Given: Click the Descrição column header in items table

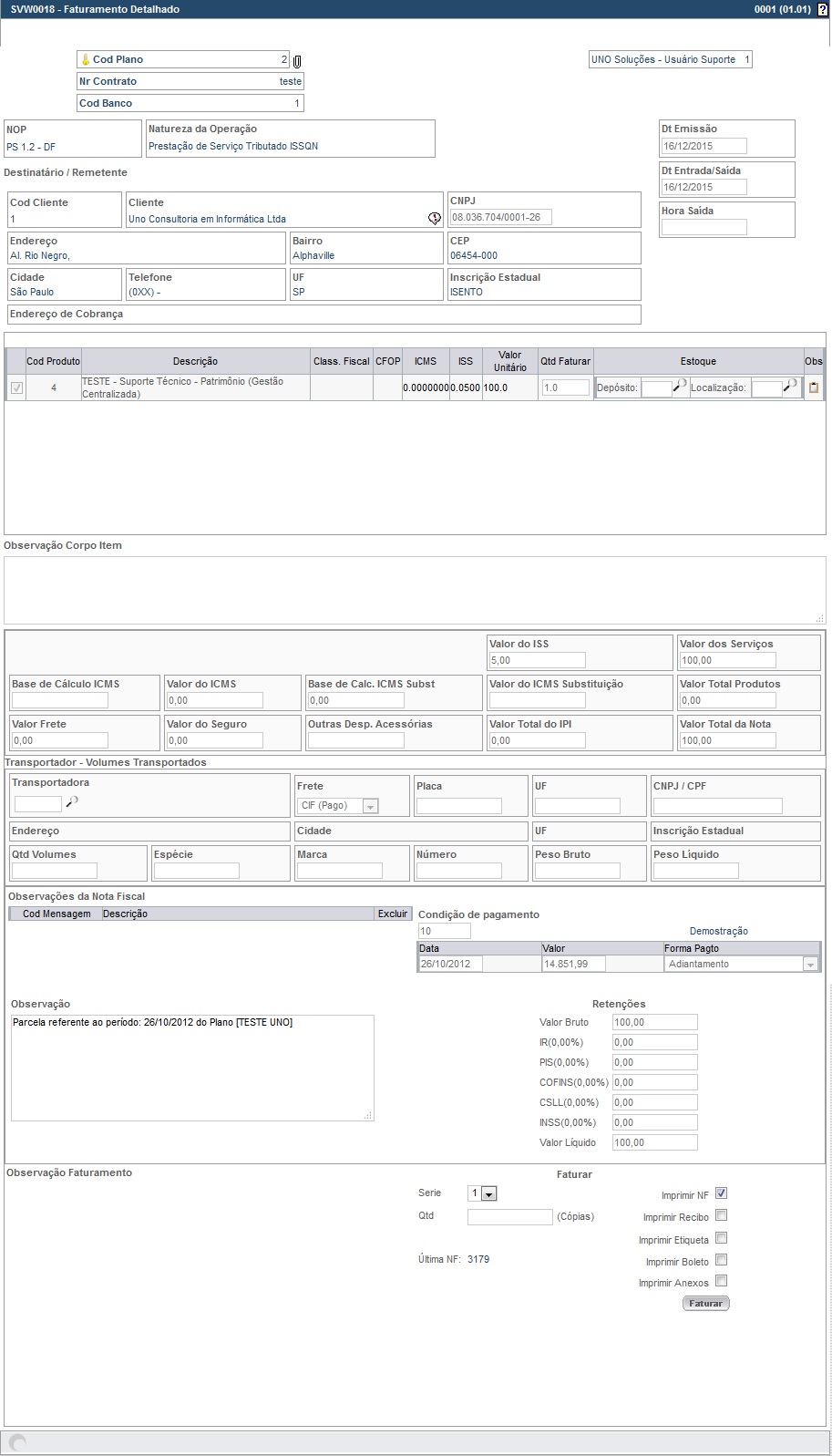Looking at the screenshot, I should coord(195,362).
